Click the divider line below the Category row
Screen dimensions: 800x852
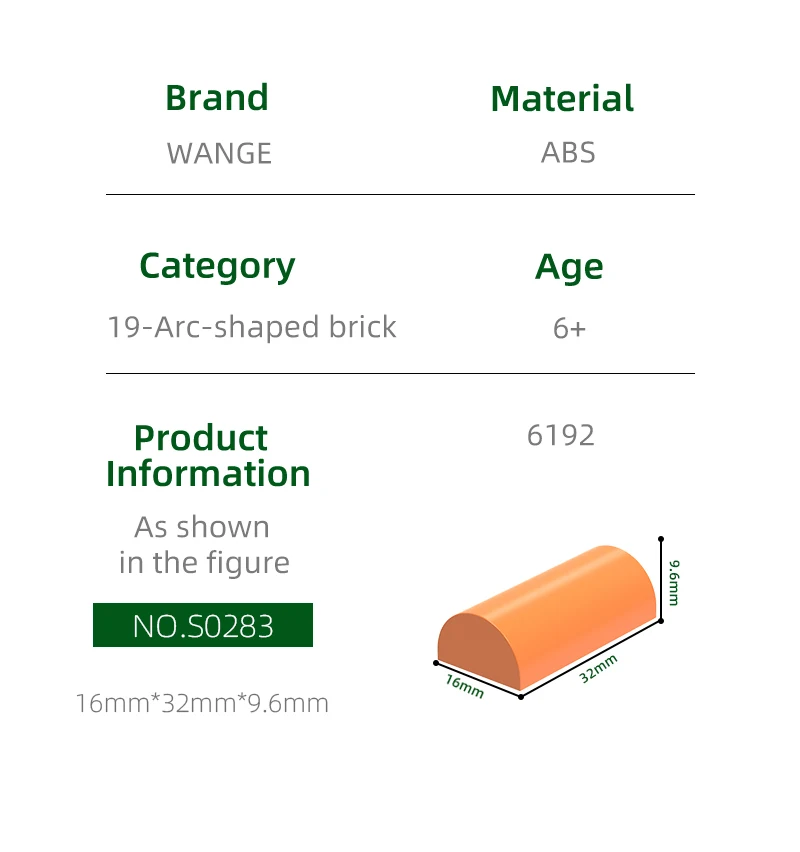click(400, 373)
